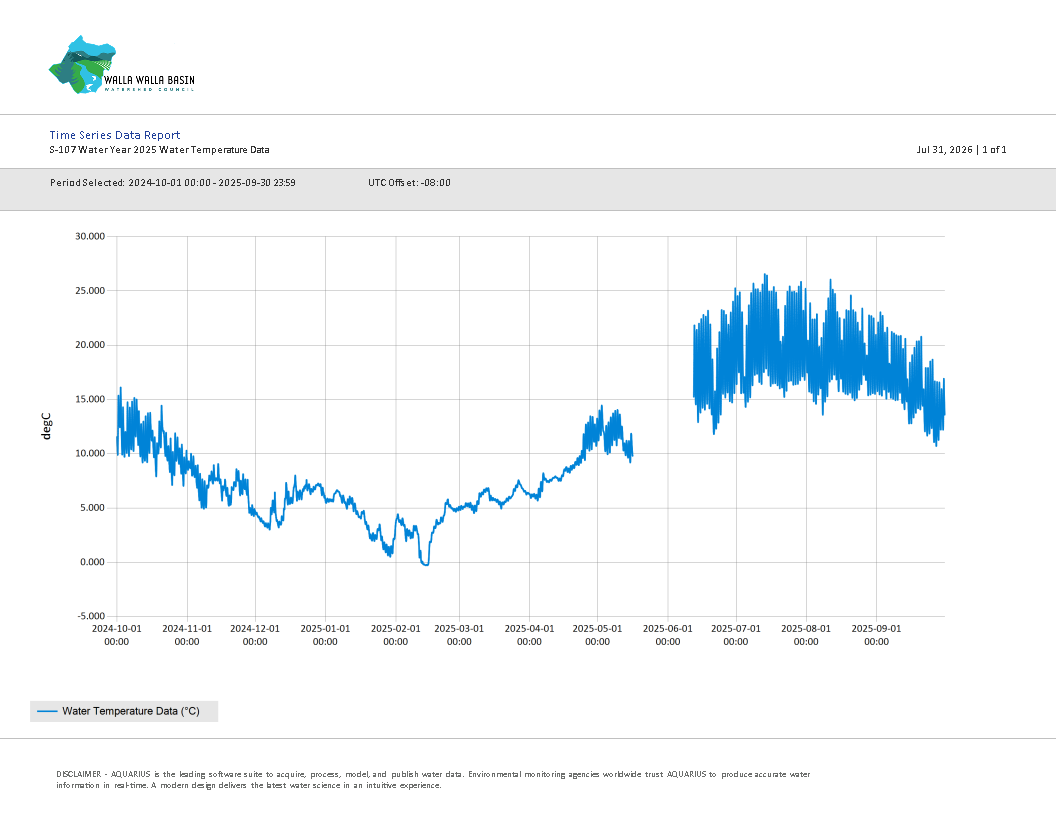Click the 2025-03-01 x-axis date label
This screenshot has width=1056, height=816.
point(459,635)
